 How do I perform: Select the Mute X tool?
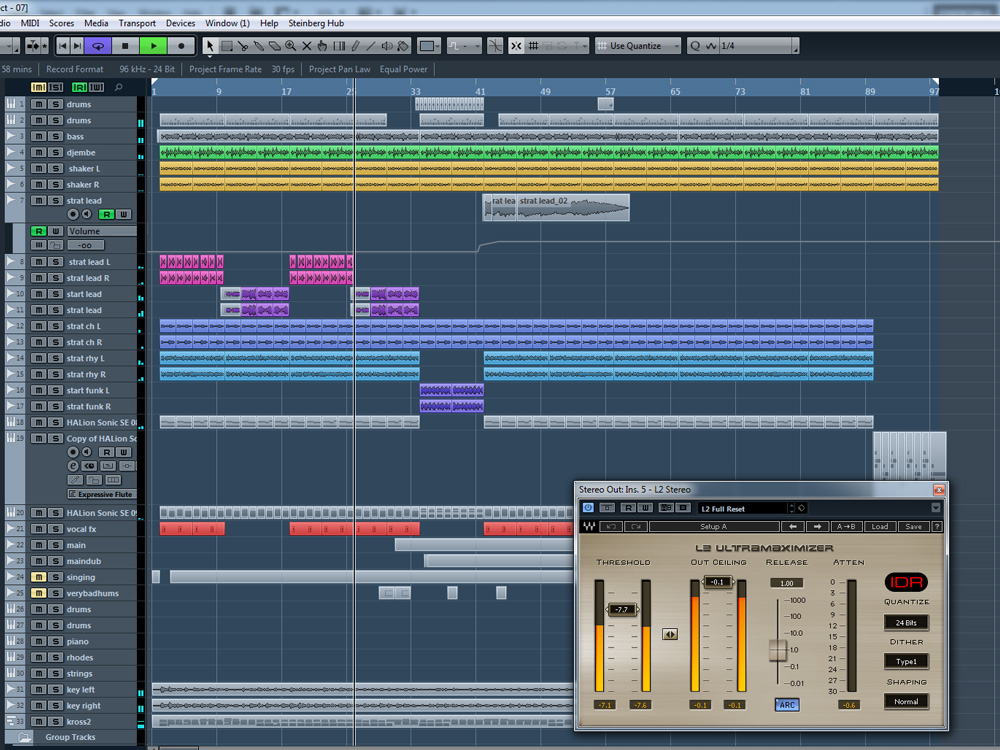pyautogui.click(x=307, y=46)
